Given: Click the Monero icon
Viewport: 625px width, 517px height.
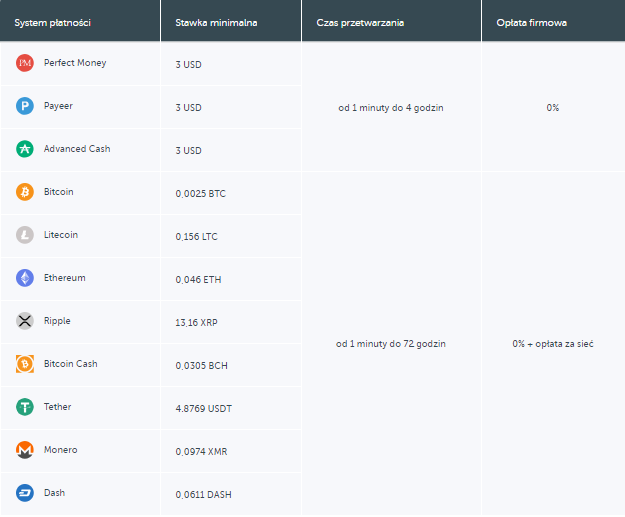Looking at the screenshot, I should [x=25, y=450].
